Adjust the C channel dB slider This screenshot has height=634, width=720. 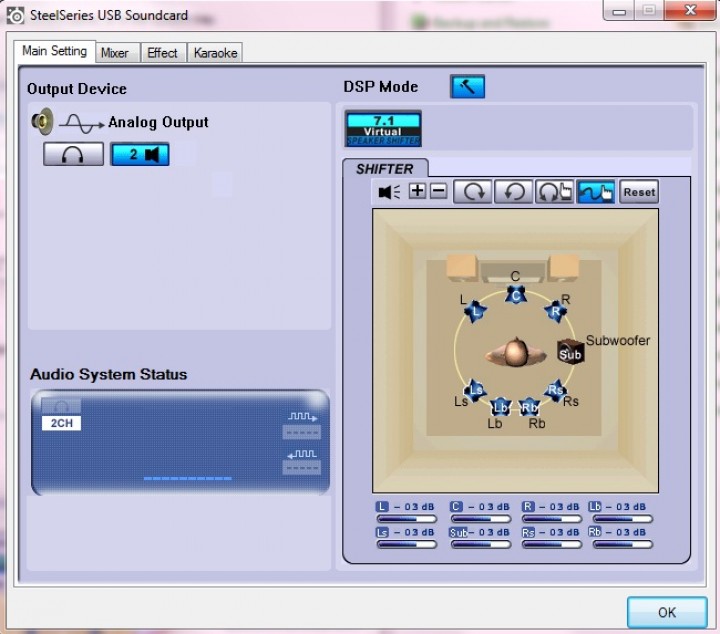[481, 519]
